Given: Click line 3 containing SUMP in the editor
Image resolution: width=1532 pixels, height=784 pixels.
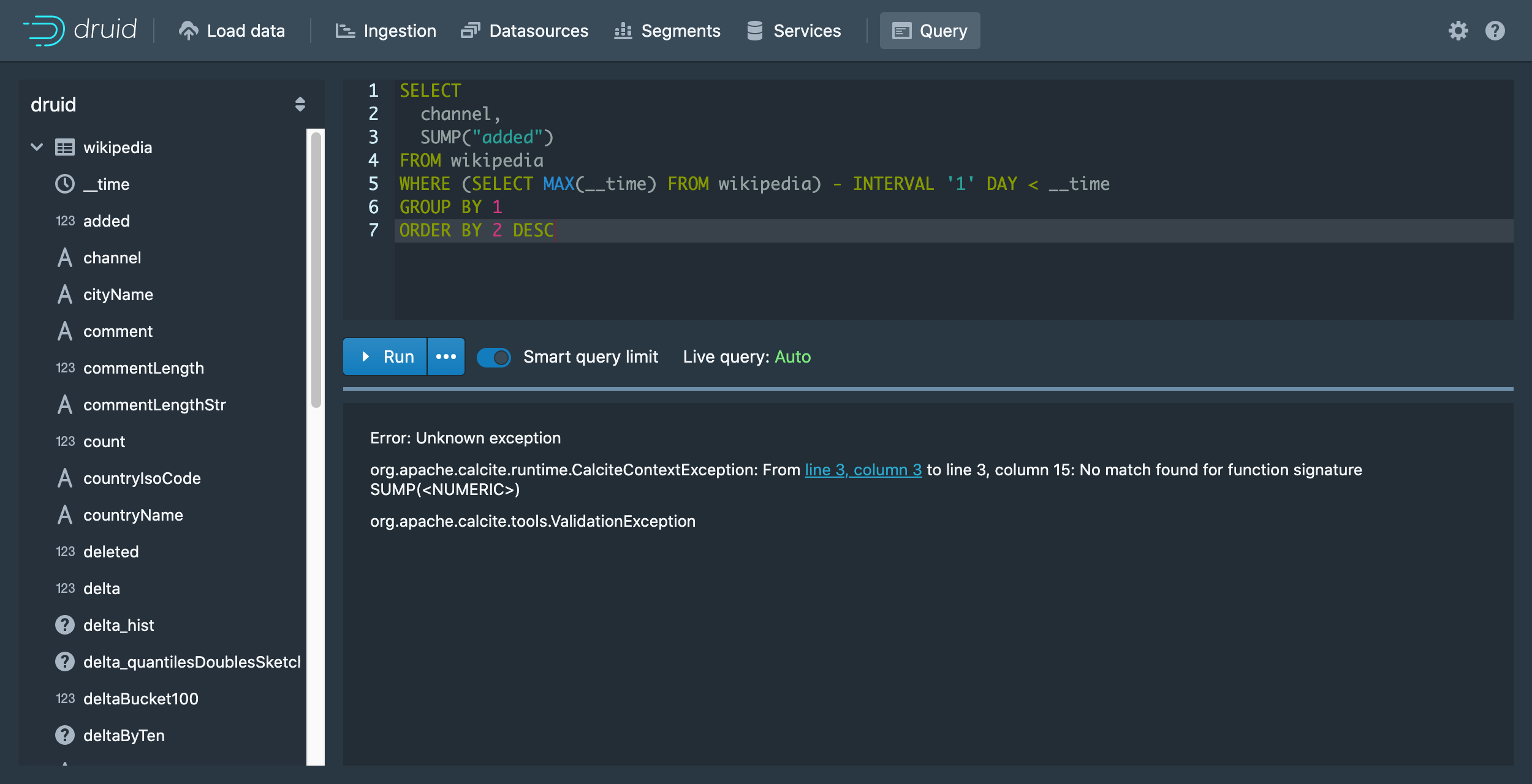Looking at the screenshot, I should pyautogui.click(x=486, y=137).
